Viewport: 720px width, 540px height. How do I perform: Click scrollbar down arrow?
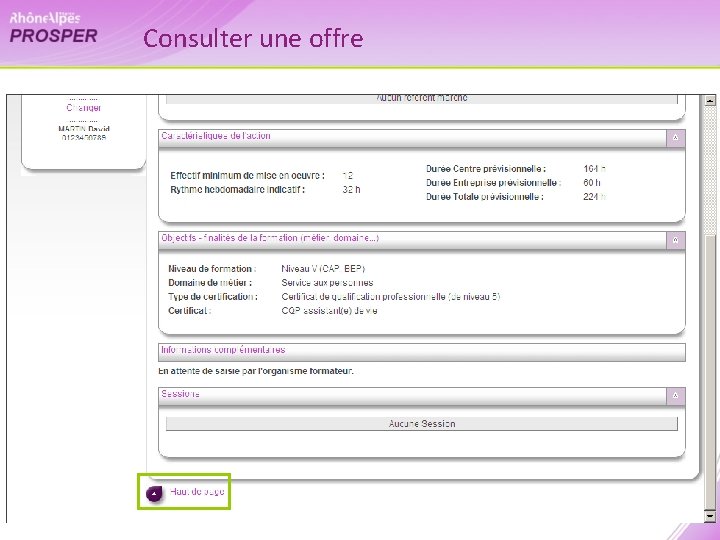click(x=710, y=516)
